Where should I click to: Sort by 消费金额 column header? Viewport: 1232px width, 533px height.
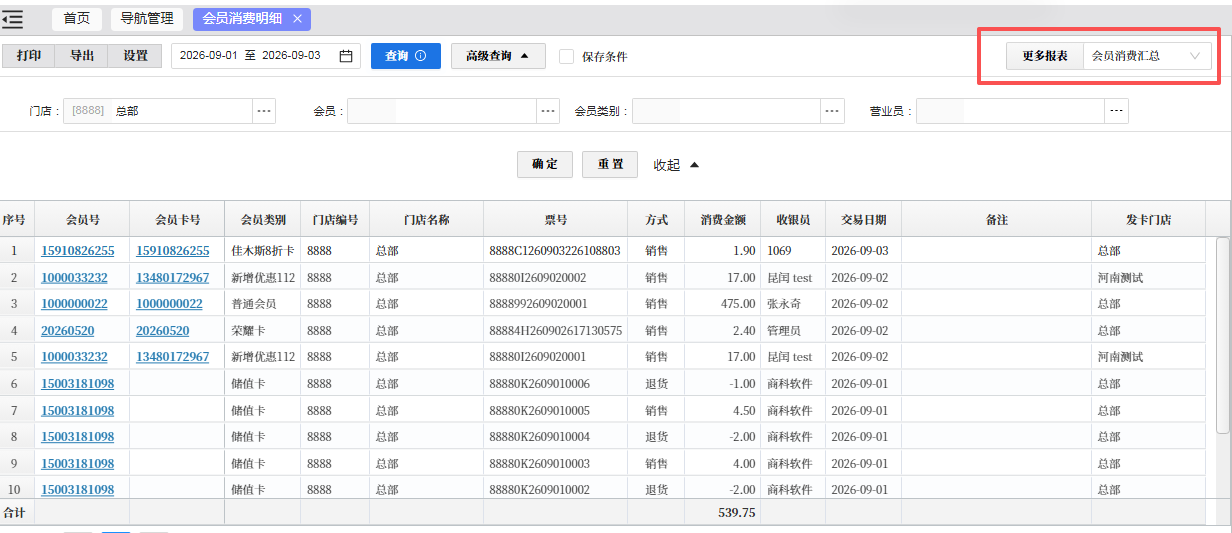[x=723, y=219]
